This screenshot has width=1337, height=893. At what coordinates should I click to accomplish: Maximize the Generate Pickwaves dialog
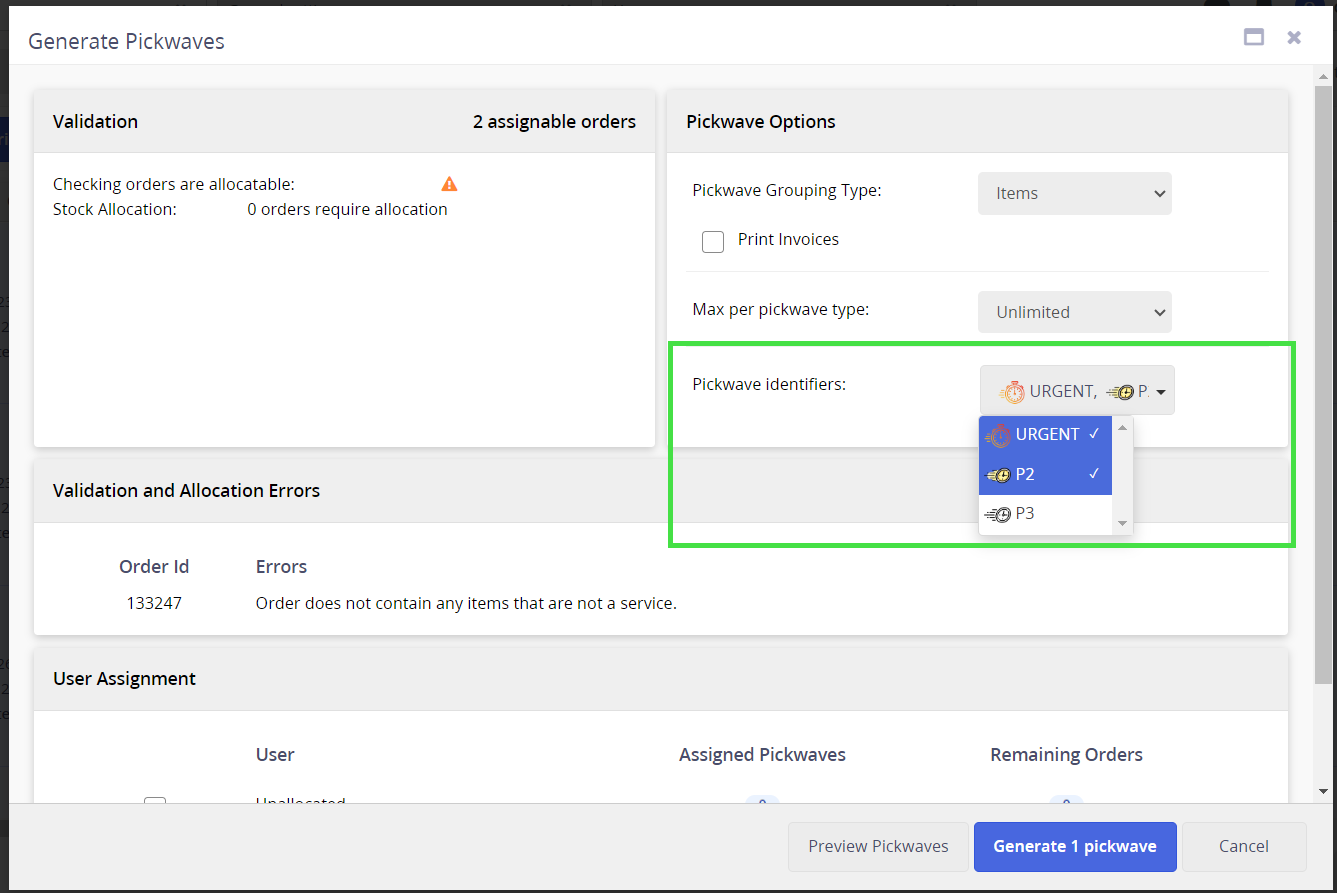click(1253, 38)
